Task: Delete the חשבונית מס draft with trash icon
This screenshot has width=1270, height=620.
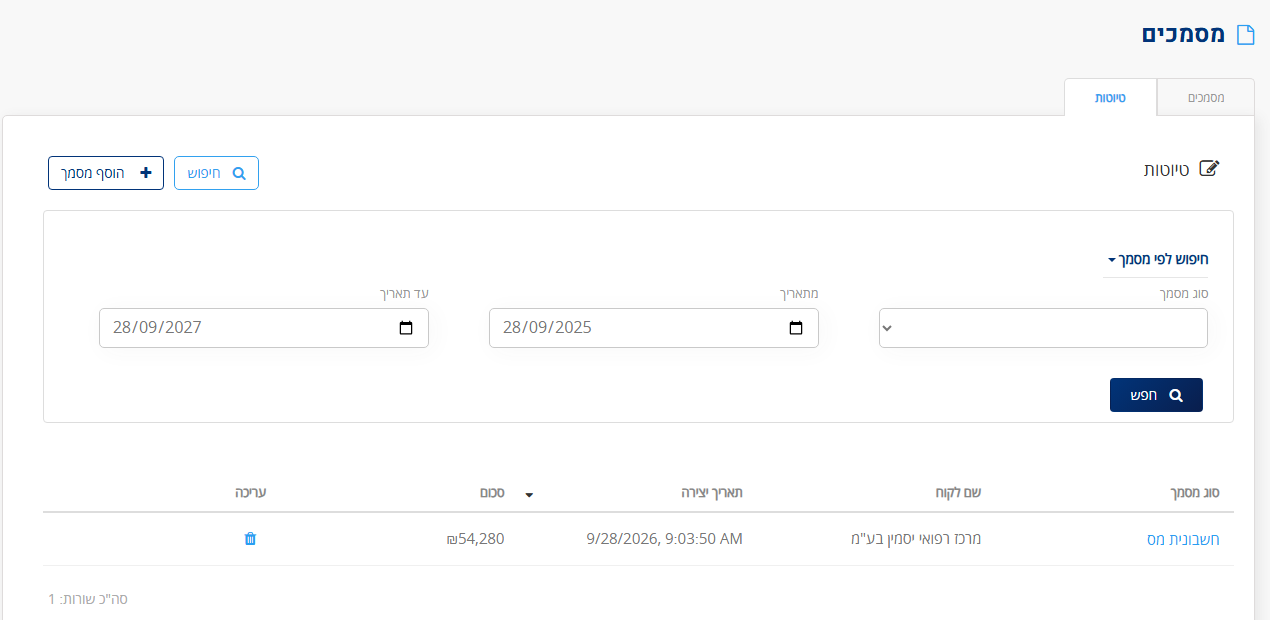Action: (x=250, y=539)
